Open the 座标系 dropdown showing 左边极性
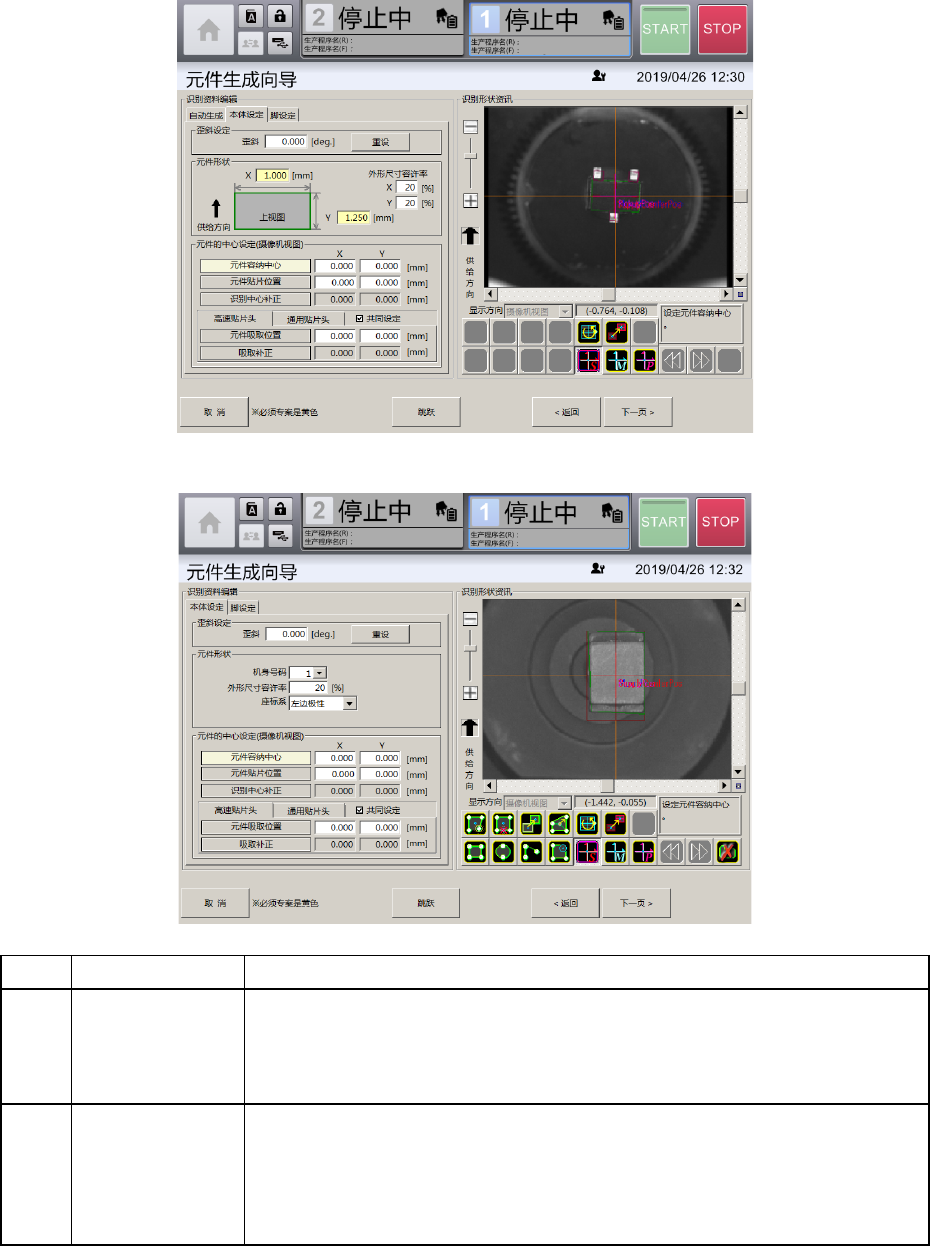The height and width of the screenshot is (1246, 930). (x=349, y=703)
